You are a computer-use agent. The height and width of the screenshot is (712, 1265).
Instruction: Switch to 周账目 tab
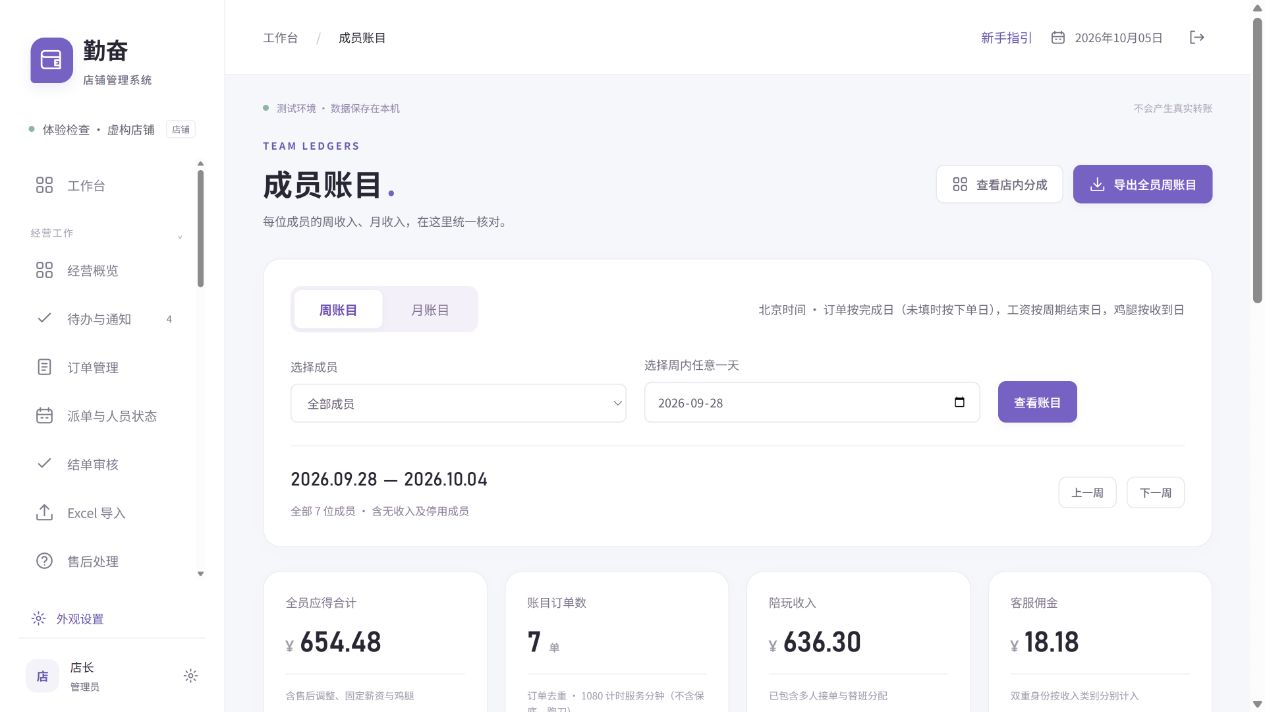pos(338,309)
